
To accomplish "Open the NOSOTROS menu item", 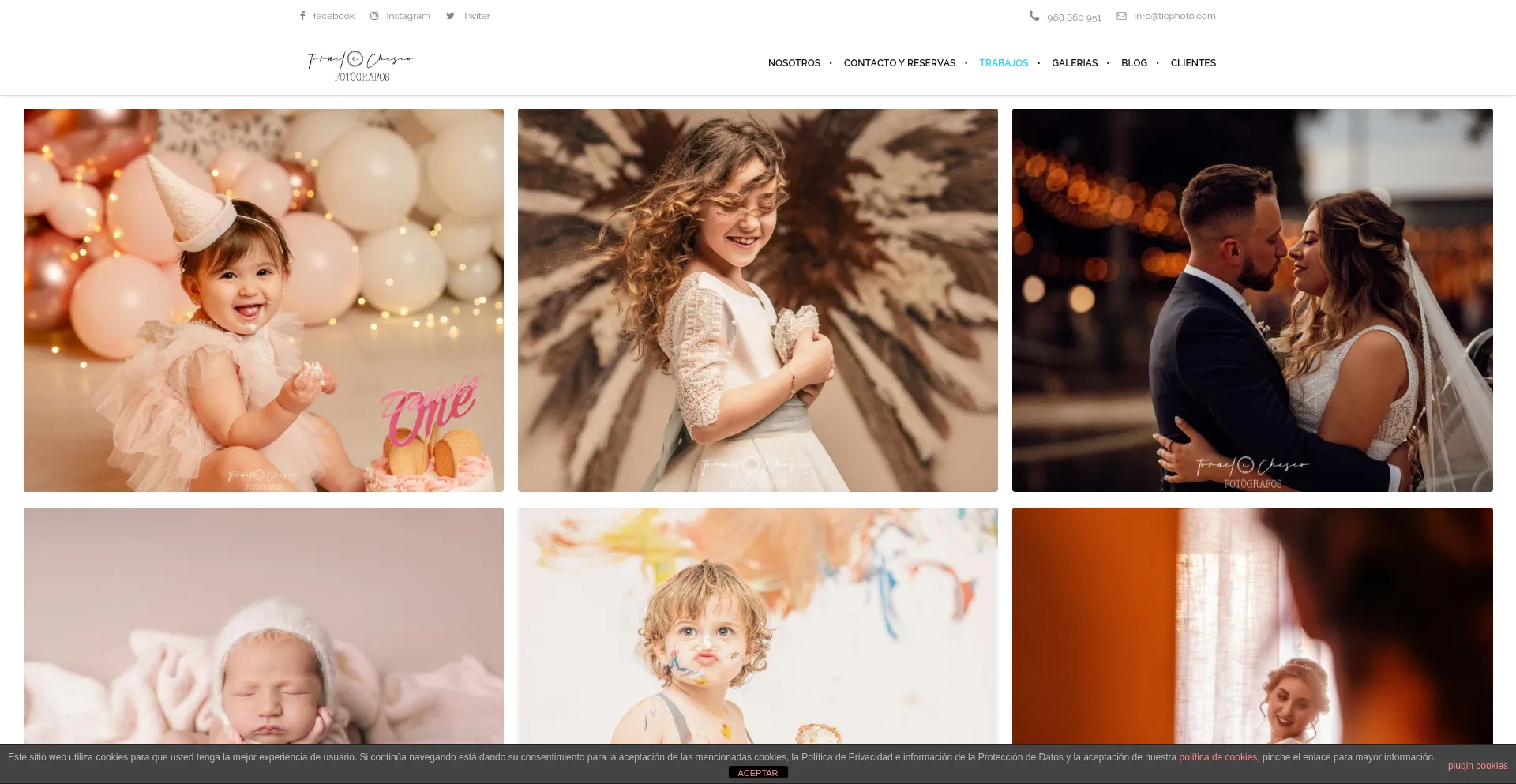I will click(x=794, y=63).
